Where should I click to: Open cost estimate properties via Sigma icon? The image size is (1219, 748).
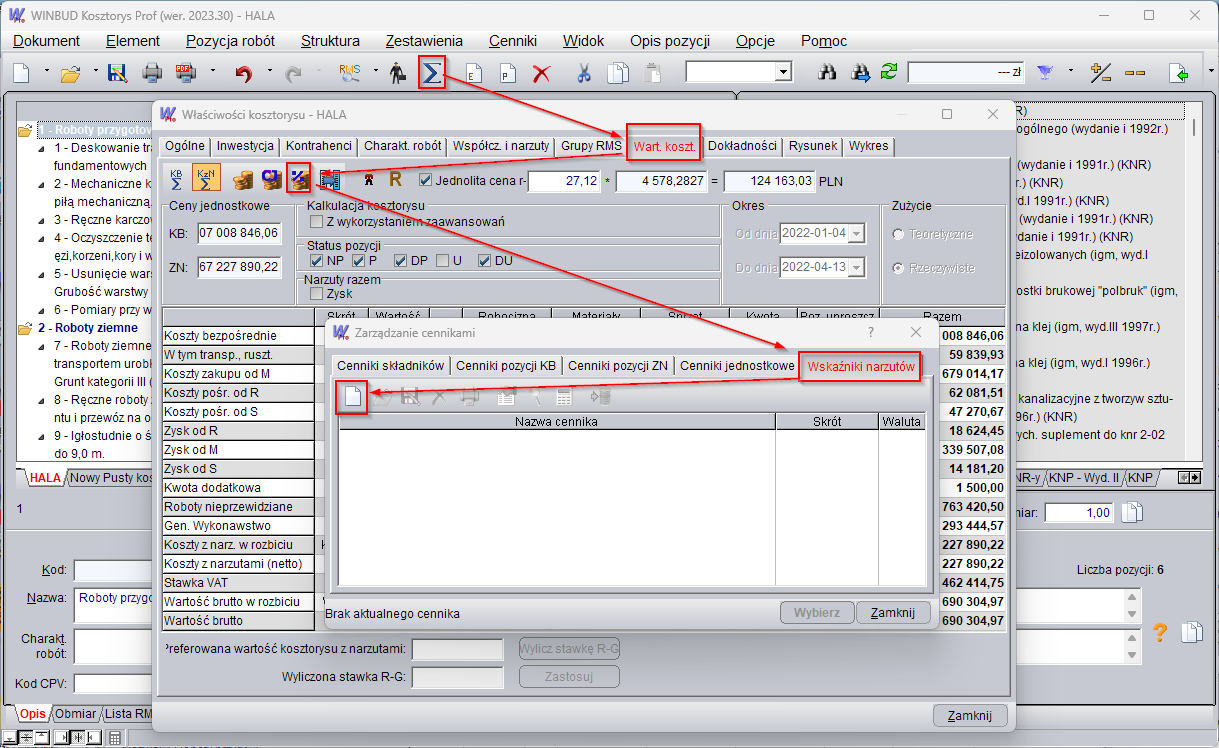point(431,72)
